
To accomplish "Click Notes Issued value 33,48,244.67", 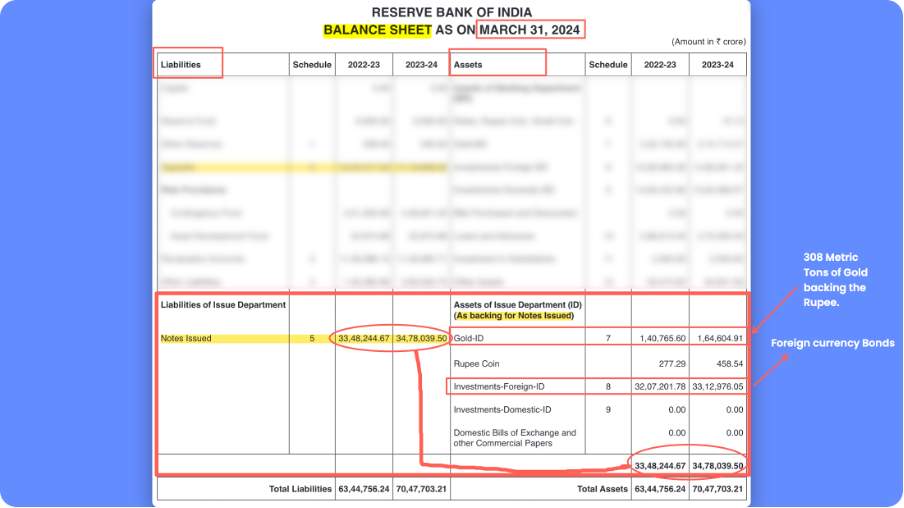I will point(364,338).
